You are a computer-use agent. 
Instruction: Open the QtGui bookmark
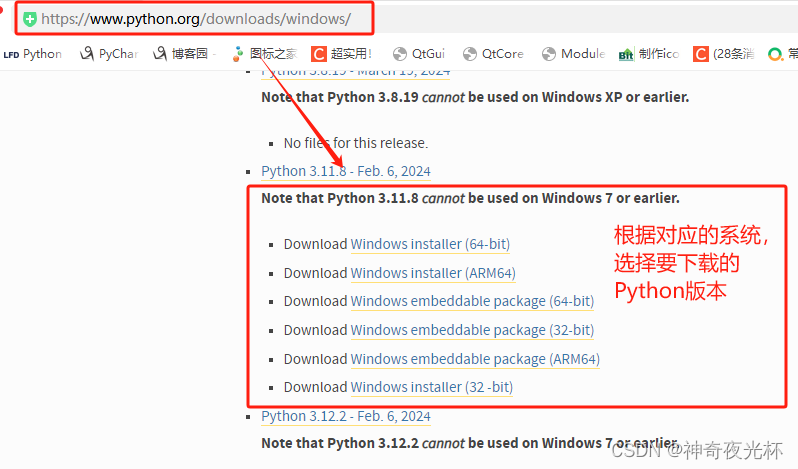point(419,54)
